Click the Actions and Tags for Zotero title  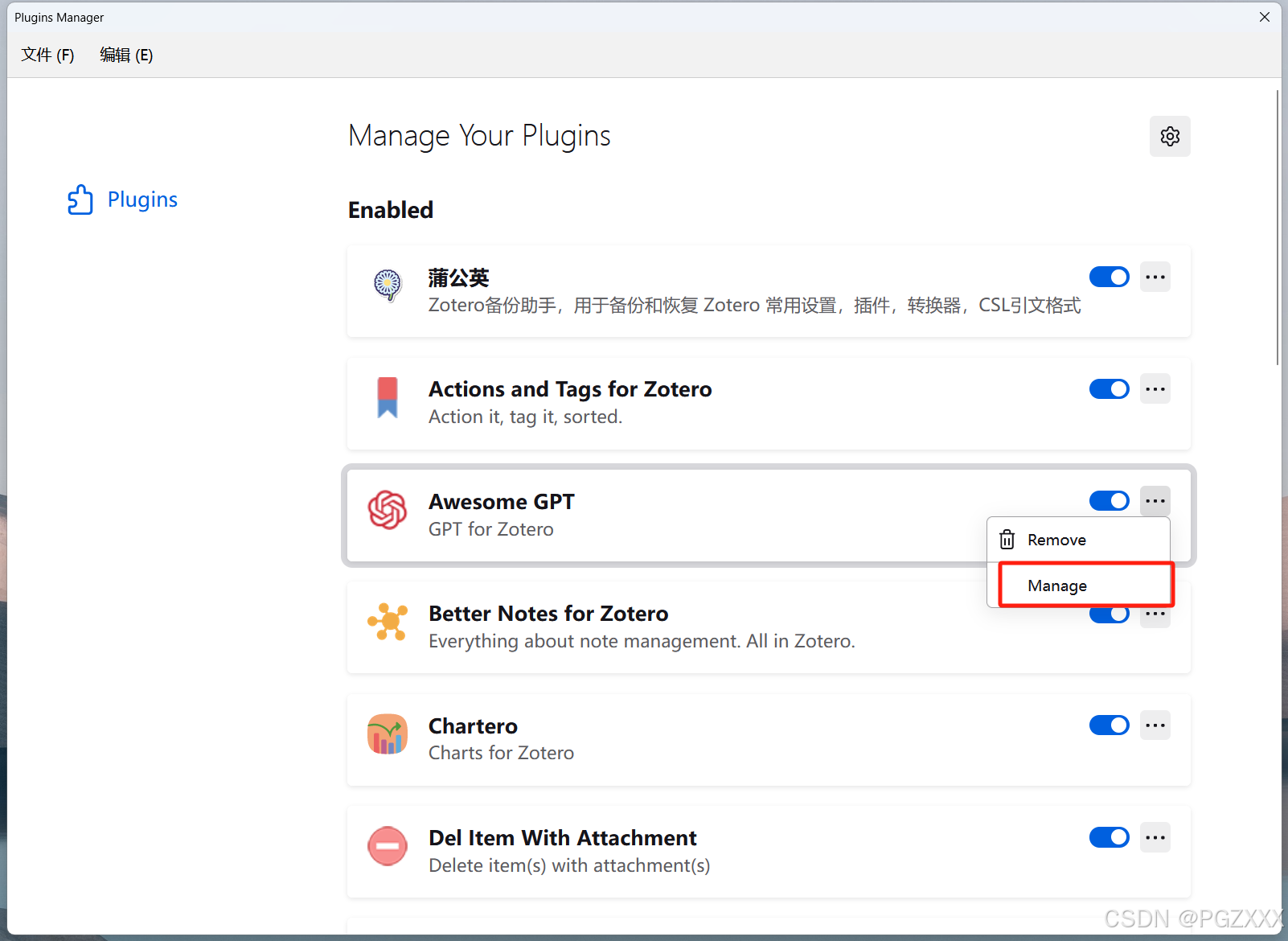[570, 389]
